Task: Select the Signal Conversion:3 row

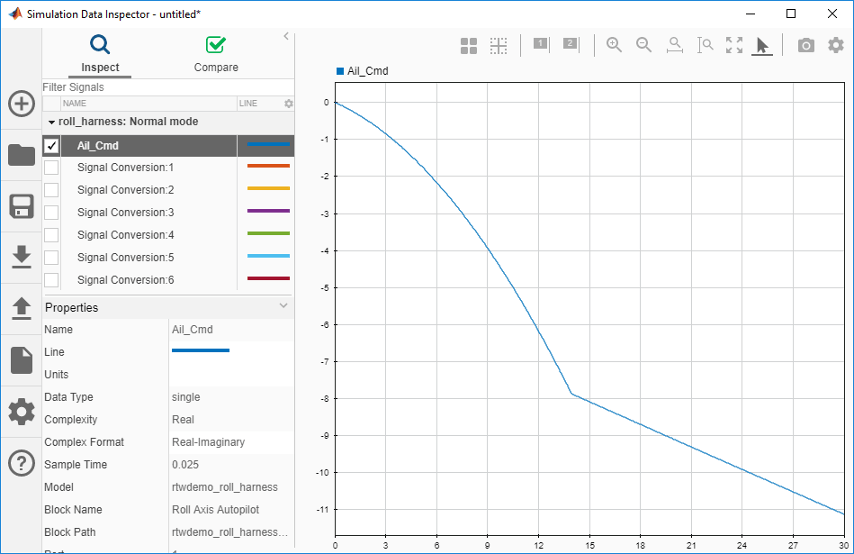Action: coord(168,212)
